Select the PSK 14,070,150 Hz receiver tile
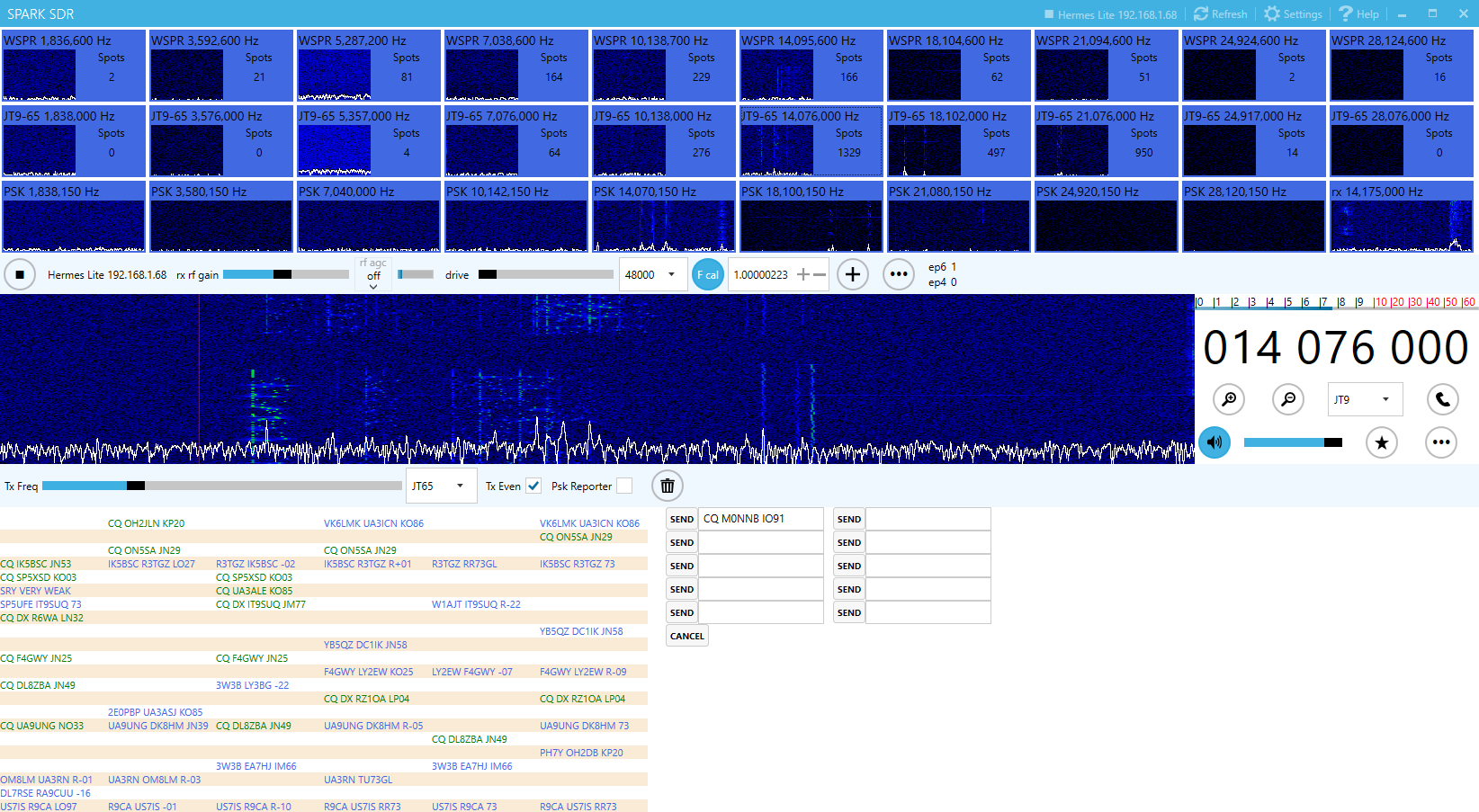This screenshot has width=1479, height=812. [664, 217]
